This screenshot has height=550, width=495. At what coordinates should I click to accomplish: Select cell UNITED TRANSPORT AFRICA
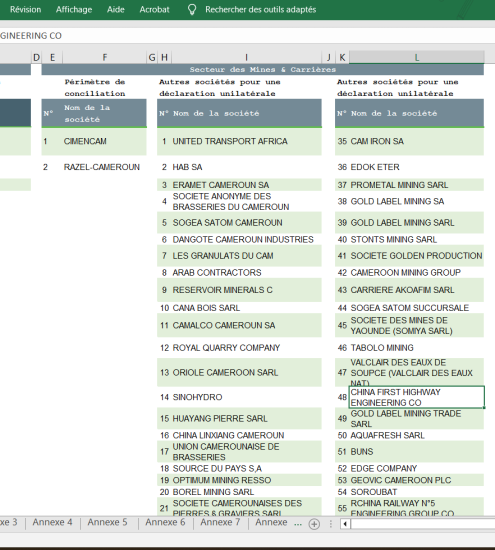click(247, 141)
